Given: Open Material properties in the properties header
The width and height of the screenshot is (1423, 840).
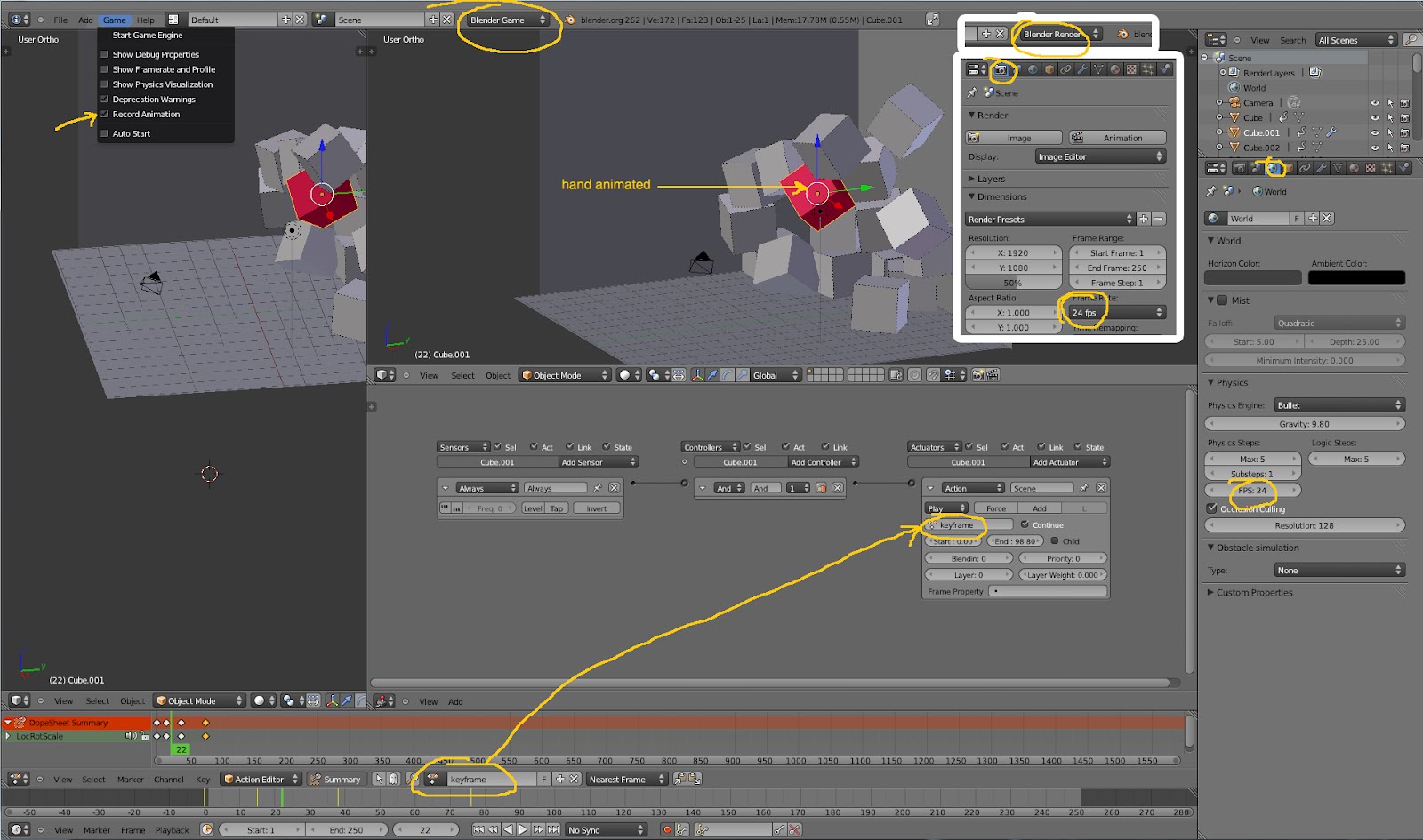Looking at the screenshot, I should coord(1355,168).
